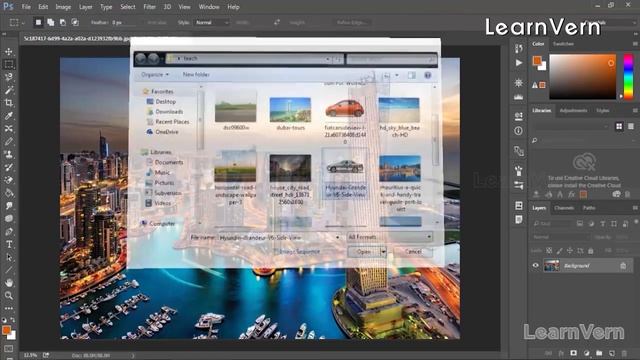The height and width of the screenshot is (360, 640).
Task: Open the view options dropdown arrow in dialog
Action: coord(397,75)
